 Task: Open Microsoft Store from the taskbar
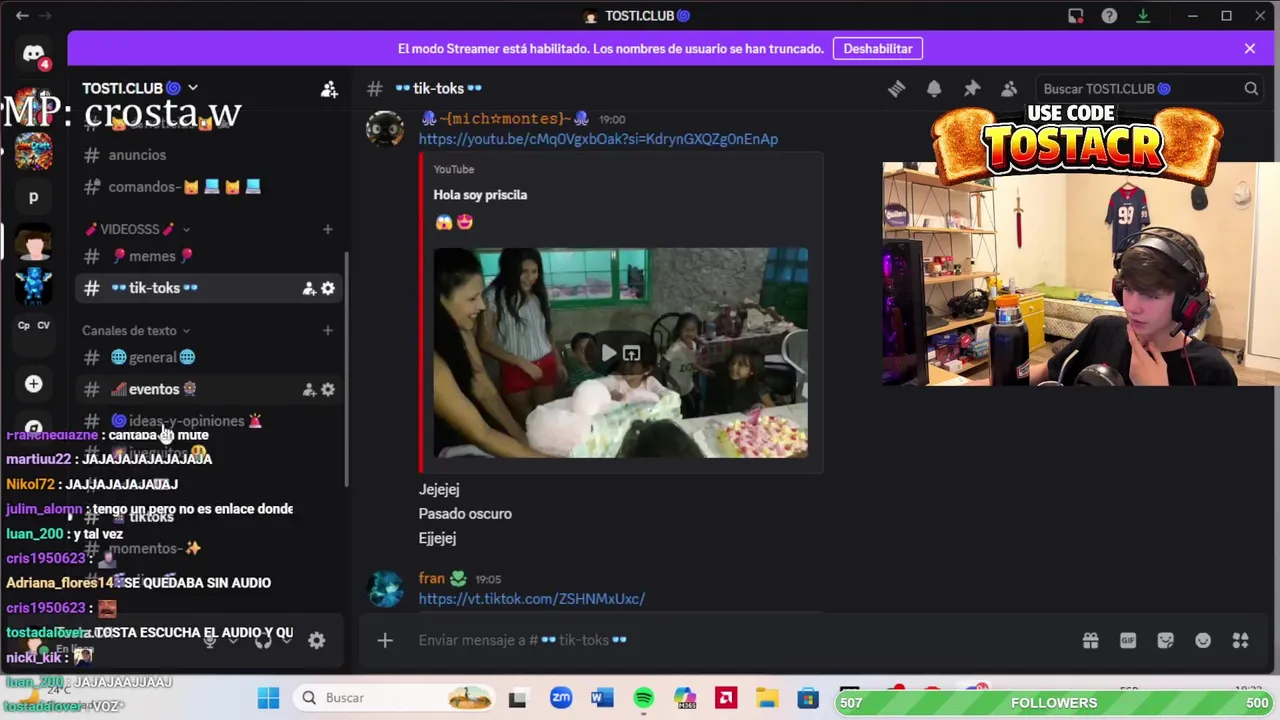807,698
